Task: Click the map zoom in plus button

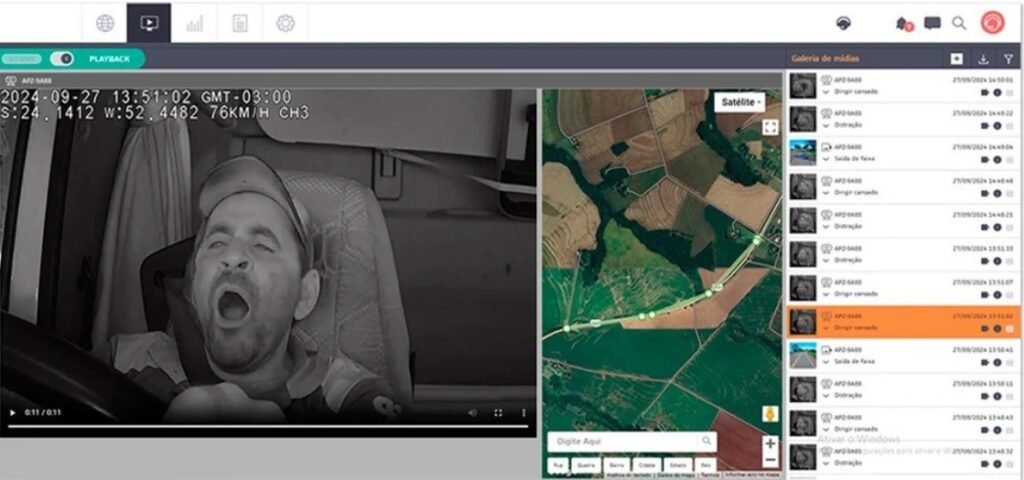Action: (770, 443)
